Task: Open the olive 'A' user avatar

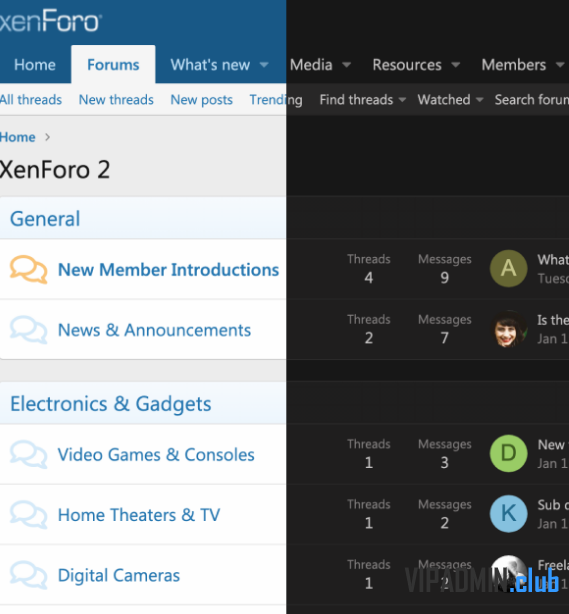Action: pos(508,269)
